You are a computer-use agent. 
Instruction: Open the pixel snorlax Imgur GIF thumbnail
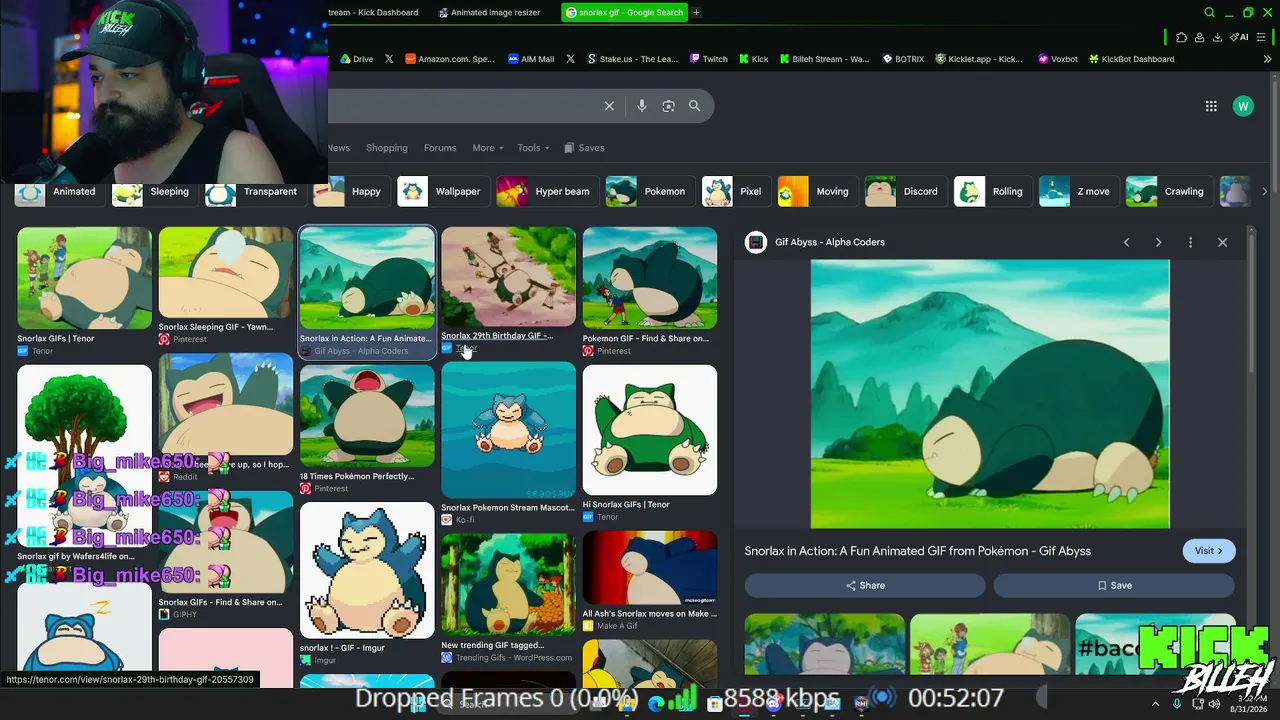tap(367, 570)
